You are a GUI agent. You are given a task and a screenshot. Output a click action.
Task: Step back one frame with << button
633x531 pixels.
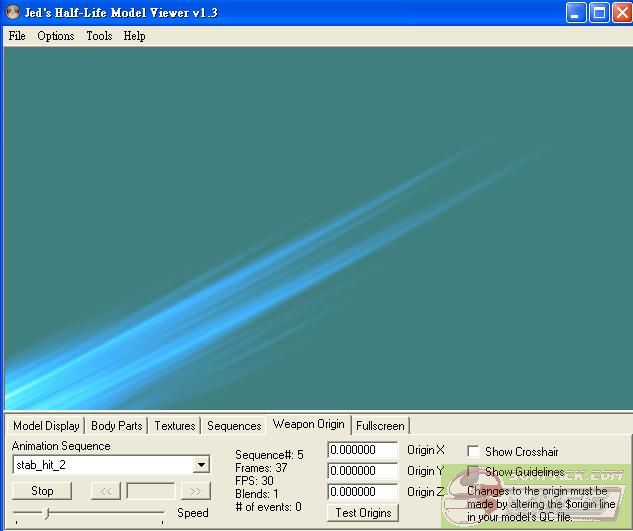[x=105, y=491]
